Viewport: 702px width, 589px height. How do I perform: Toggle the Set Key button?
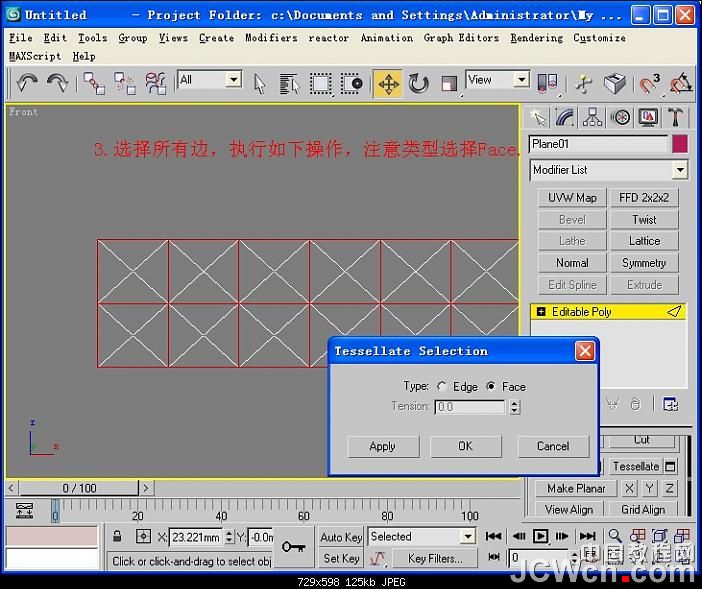341,559
